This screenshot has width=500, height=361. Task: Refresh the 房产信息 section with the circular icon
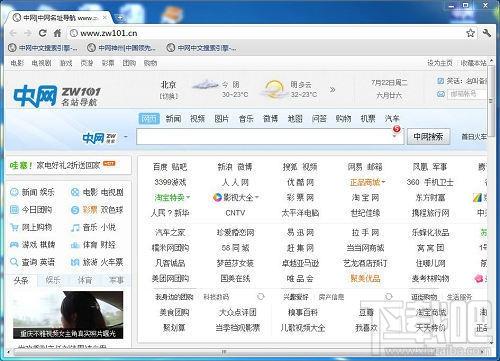tap(388, 296)
